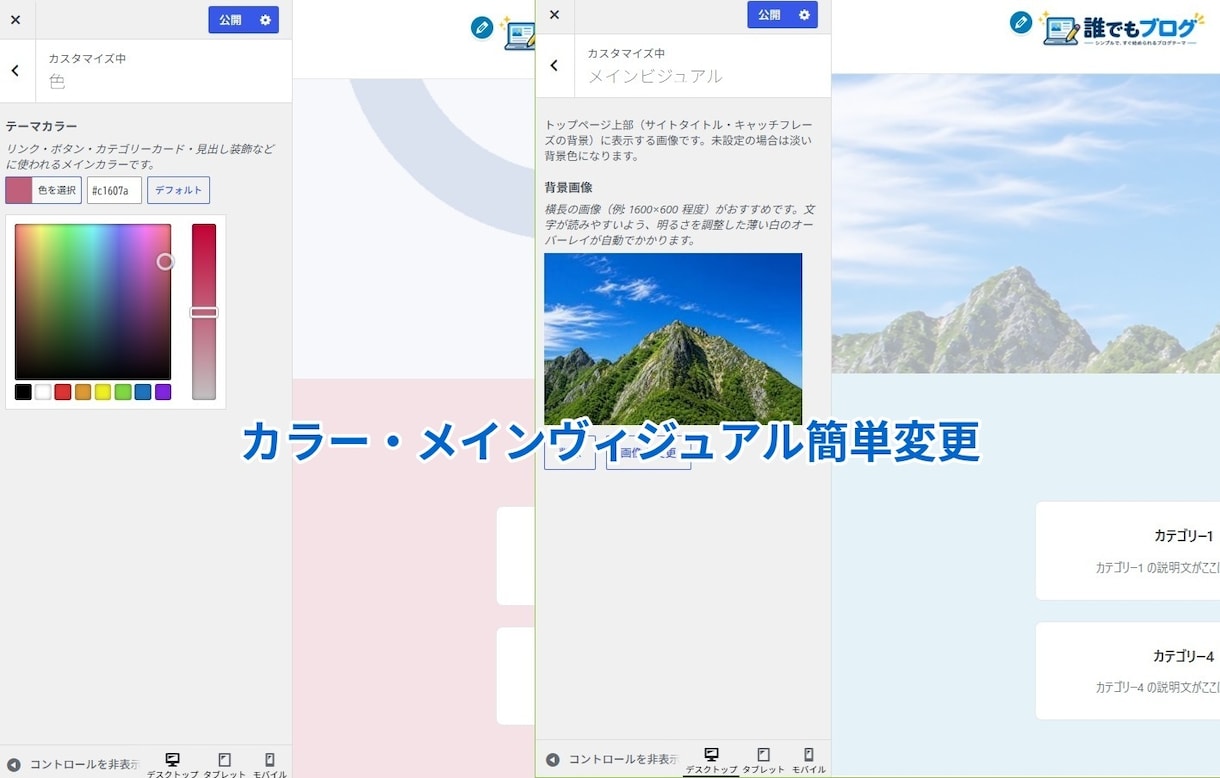
Task: Click the 画像を変更 button
Action: click(x=648, y=453)
